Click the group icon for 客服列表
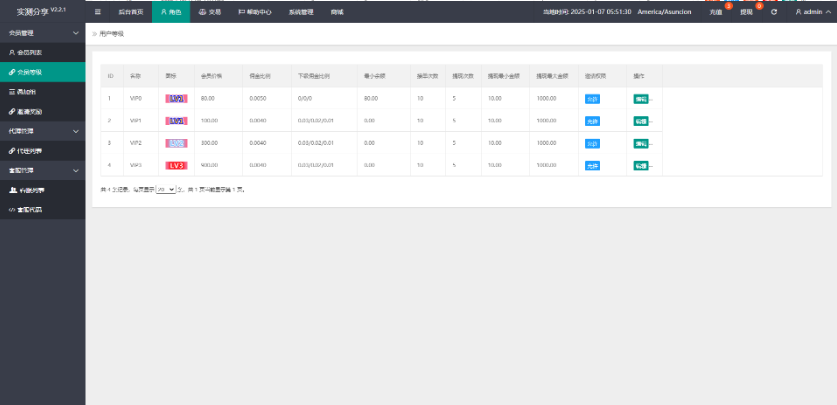The height and width of the screenshot is (405, 837). coord(13,190)
